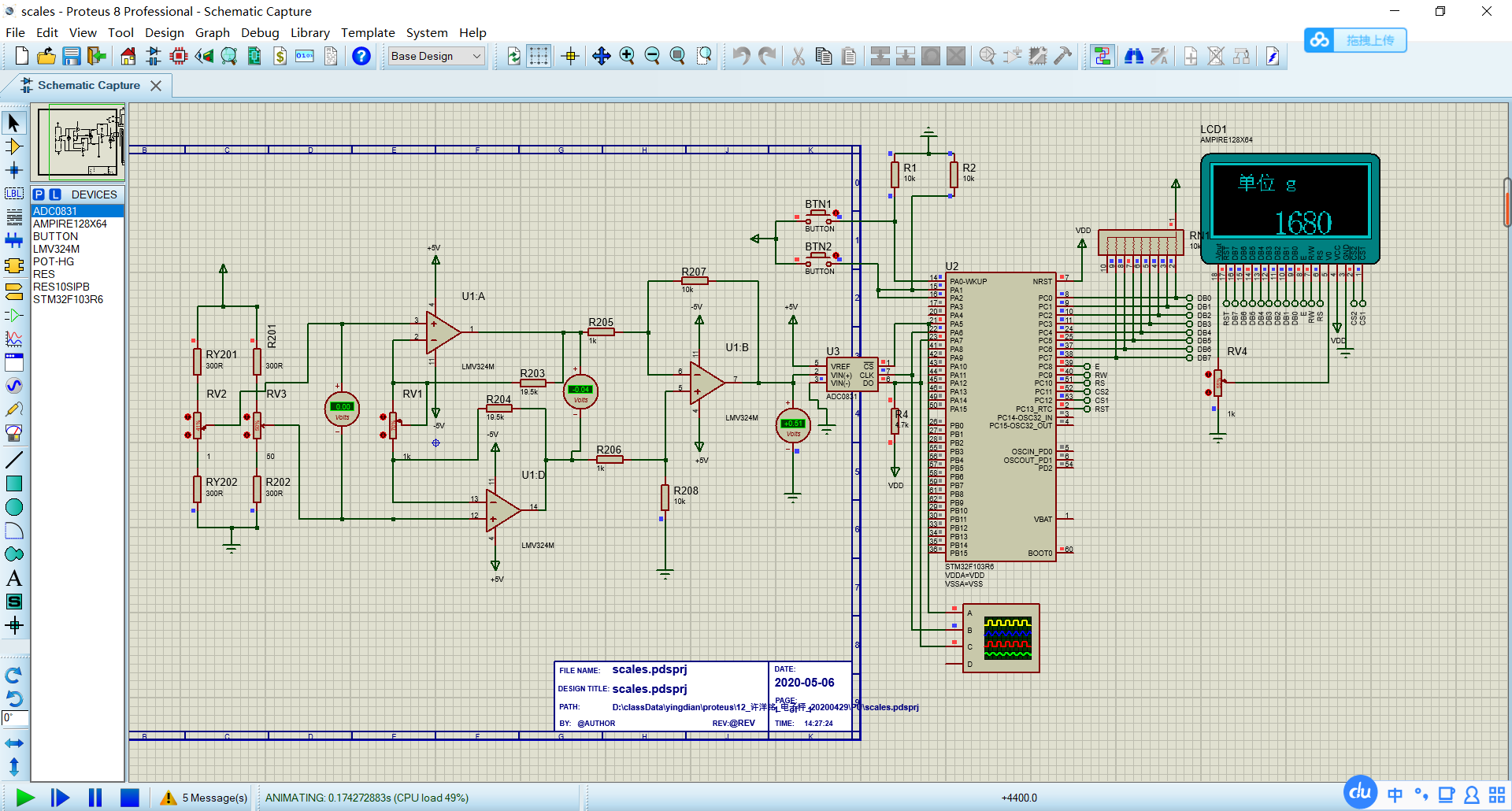Open Pick Devices with the P button
The width and height of the screenshot is (1512, 811).
pyautogui.click(x=39, y=194)
